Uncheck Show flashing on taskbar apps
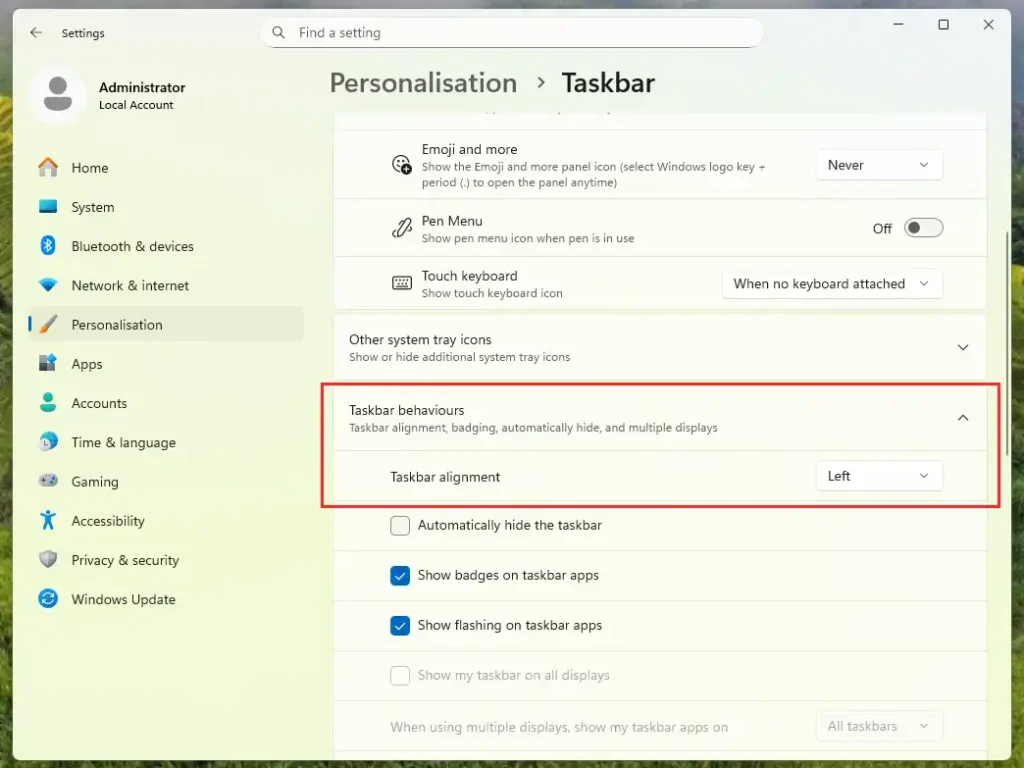1024x768 pixels. coord(400,626)
